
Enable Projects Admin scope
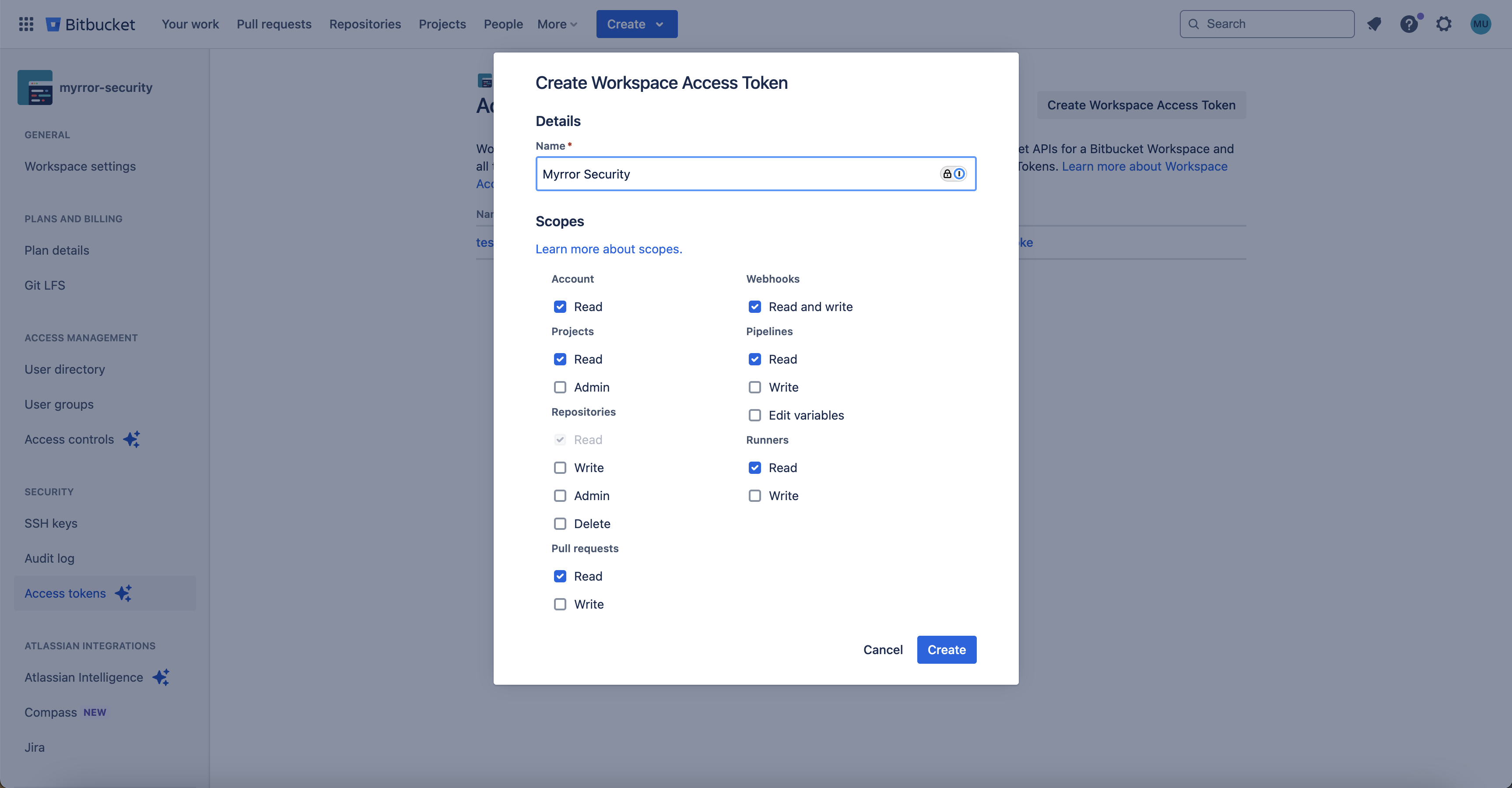(x=560, y=387)
